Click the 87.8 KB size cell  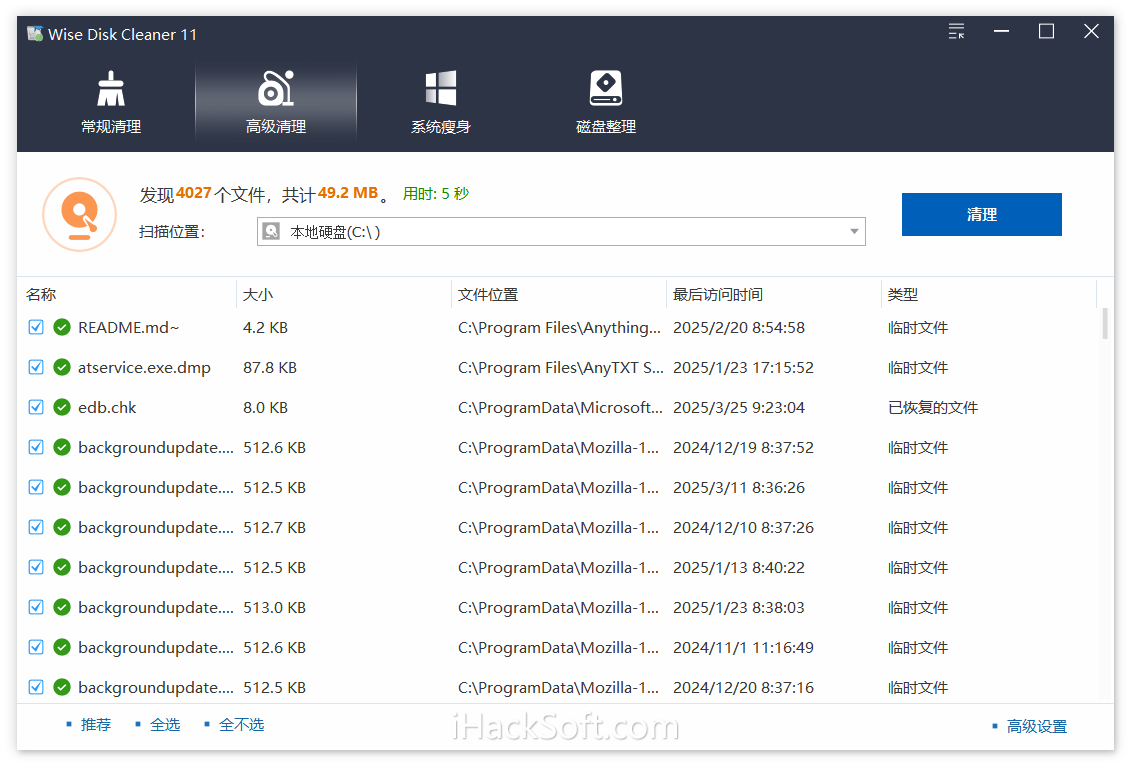(270, 368)
